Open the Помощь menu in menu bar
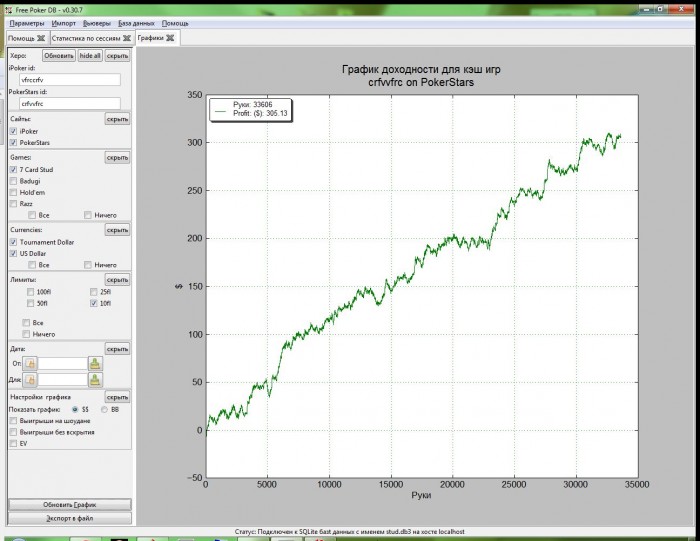Image resolution: width=700 pixels, height=541 pixels. point(175,23)
